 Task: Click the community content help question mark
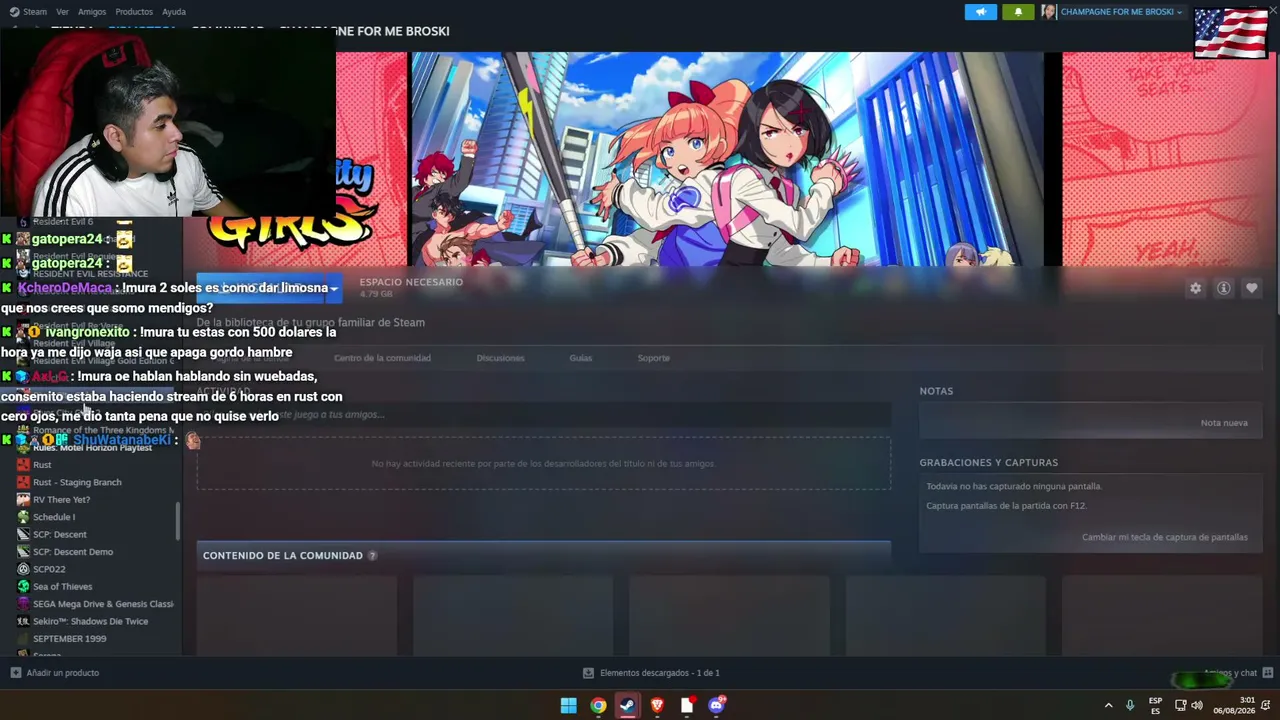(372, 556)
